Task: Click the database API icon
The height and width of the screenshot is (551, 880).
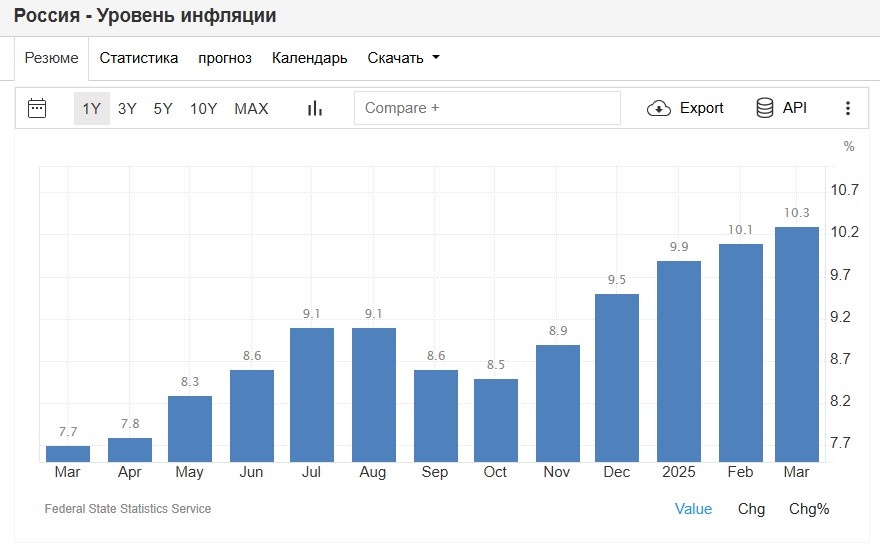Action: pyautogui.click(x=764, y=108)
